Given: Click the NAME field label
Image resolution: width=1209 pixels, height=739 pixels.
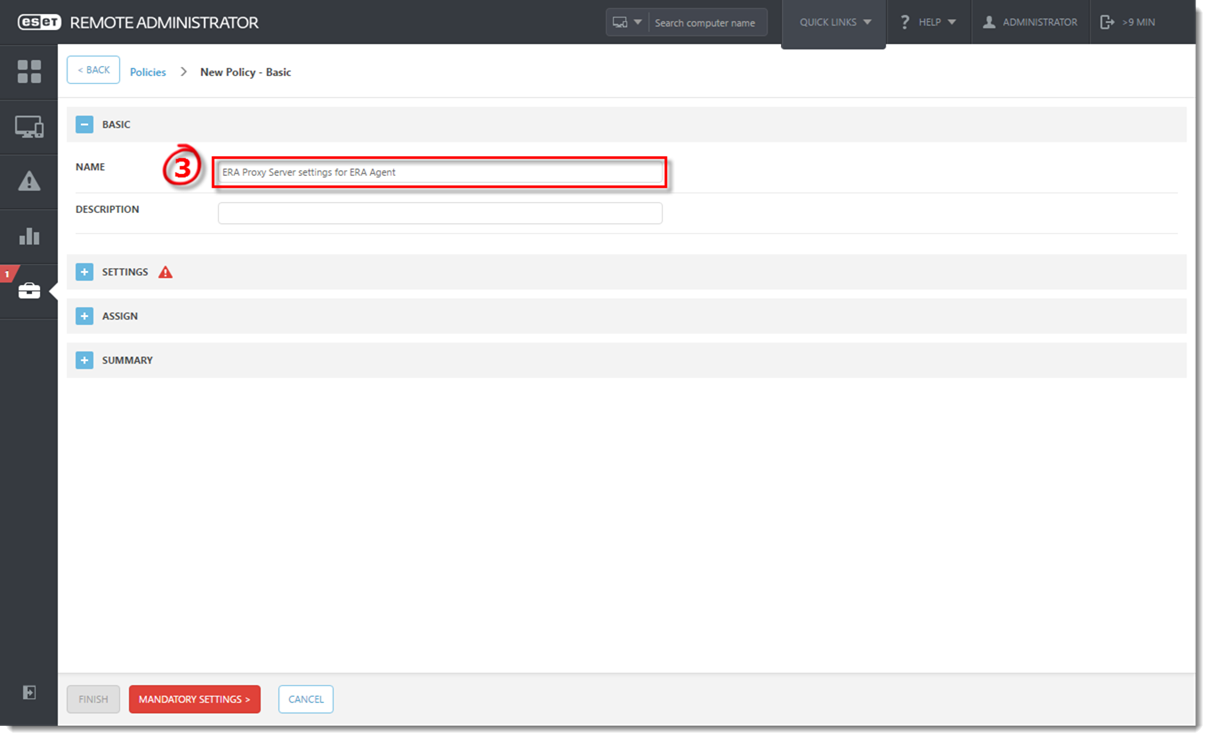Looking at the screenshot, I should [x=90, y=167].
